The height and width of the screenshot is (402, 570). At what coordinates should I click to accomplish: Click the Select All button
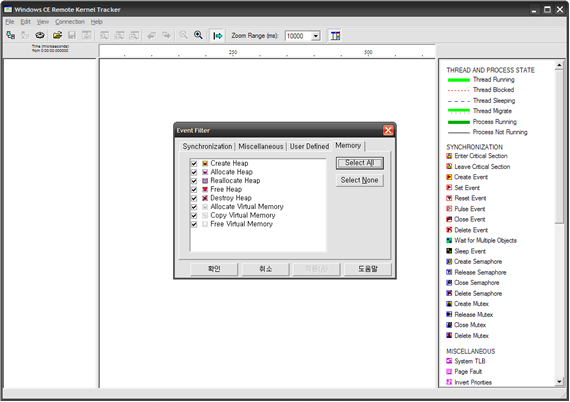[360, 163]
